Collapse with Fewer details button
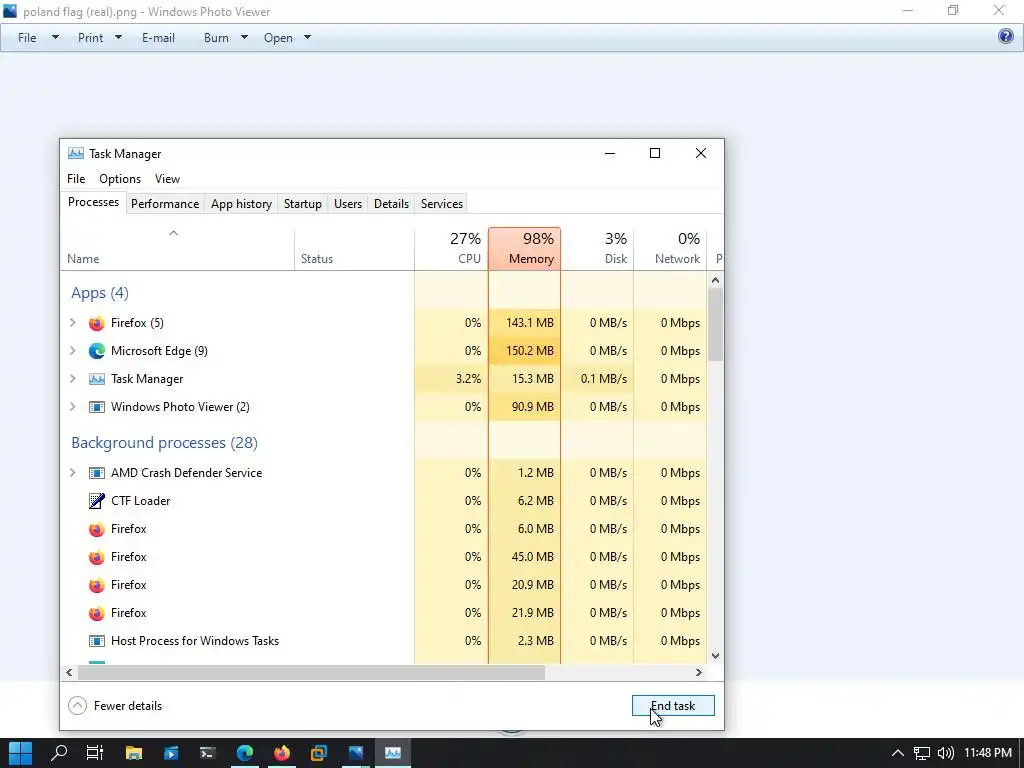This screenshot has width=1024, height=768. pyautogui.click(x=115, y=706)
